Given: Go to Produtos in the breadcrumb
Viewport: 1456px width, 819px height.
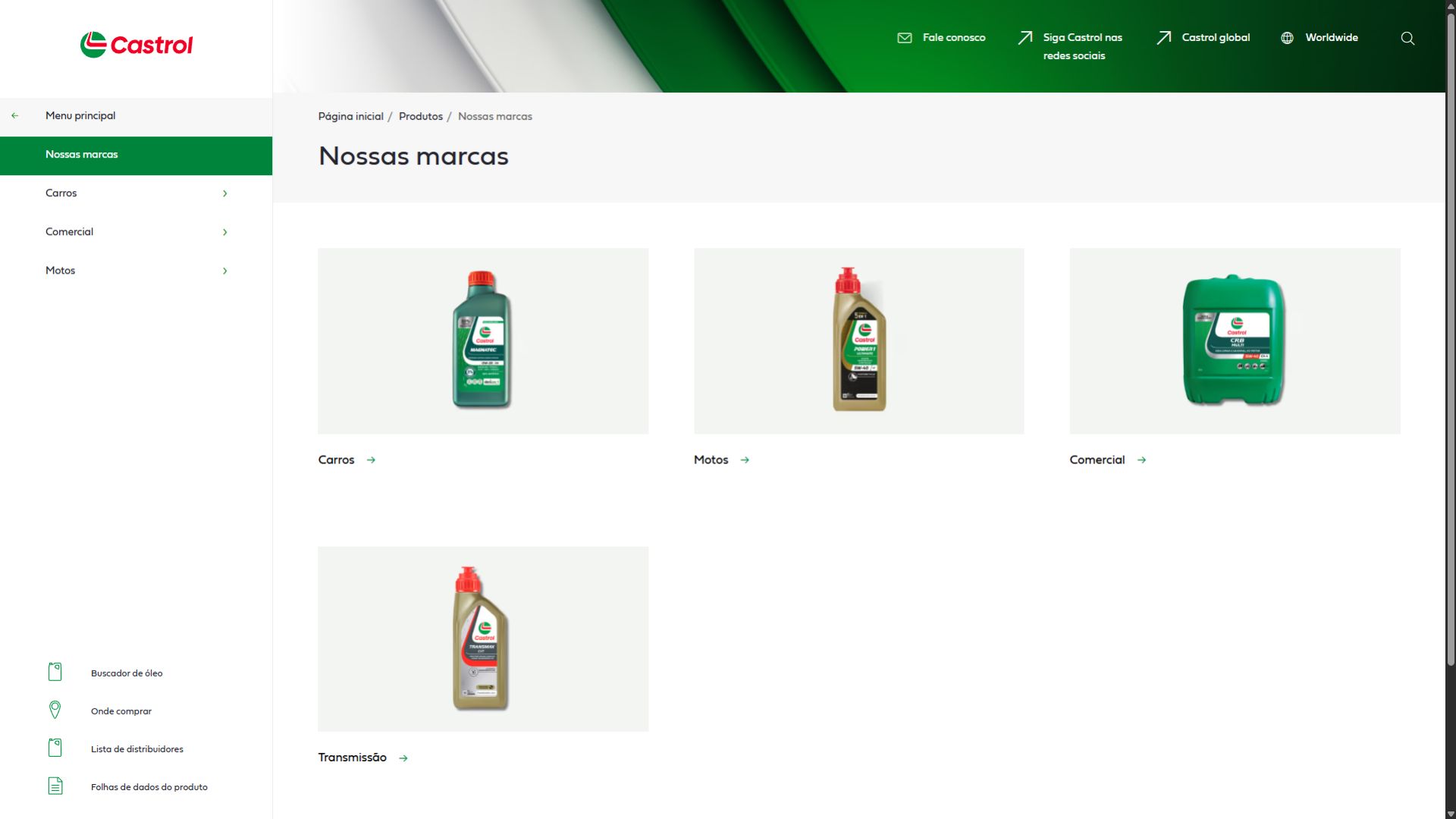Looking at the screenshot, I should 420,117.
